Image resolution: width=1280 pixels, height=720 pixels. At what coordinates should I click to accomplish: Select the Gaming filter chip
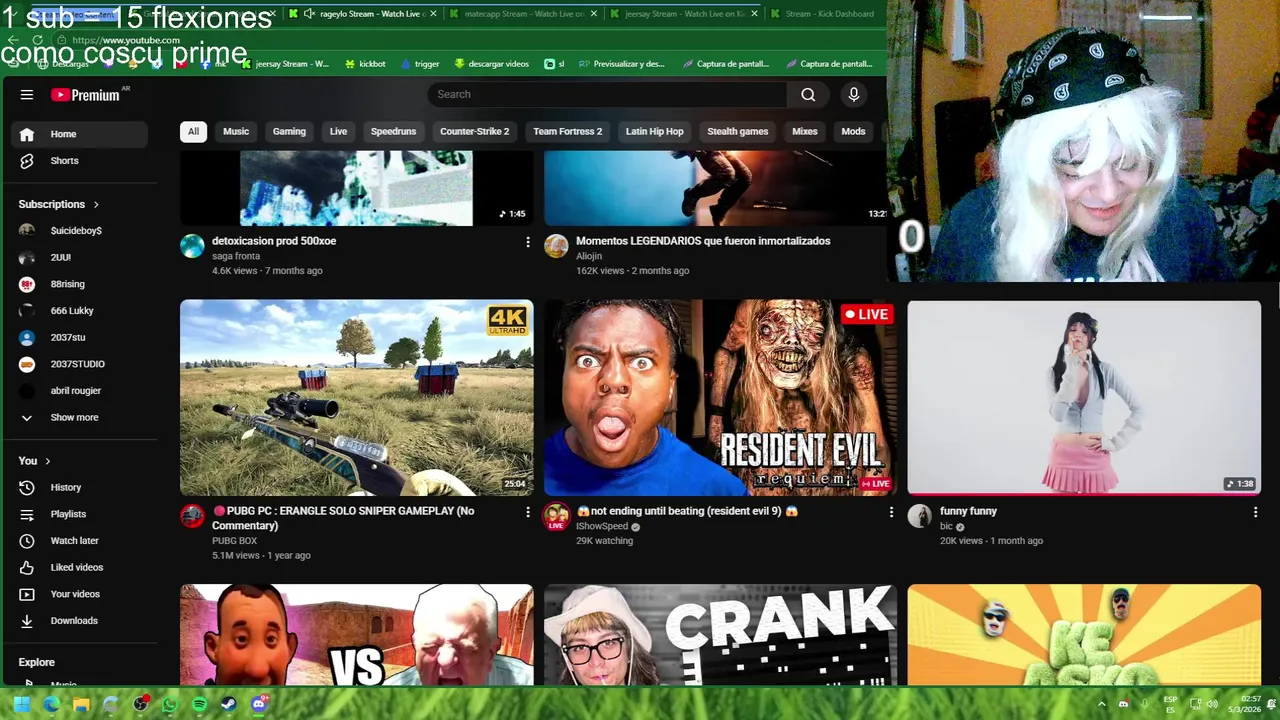click(289, 132)
